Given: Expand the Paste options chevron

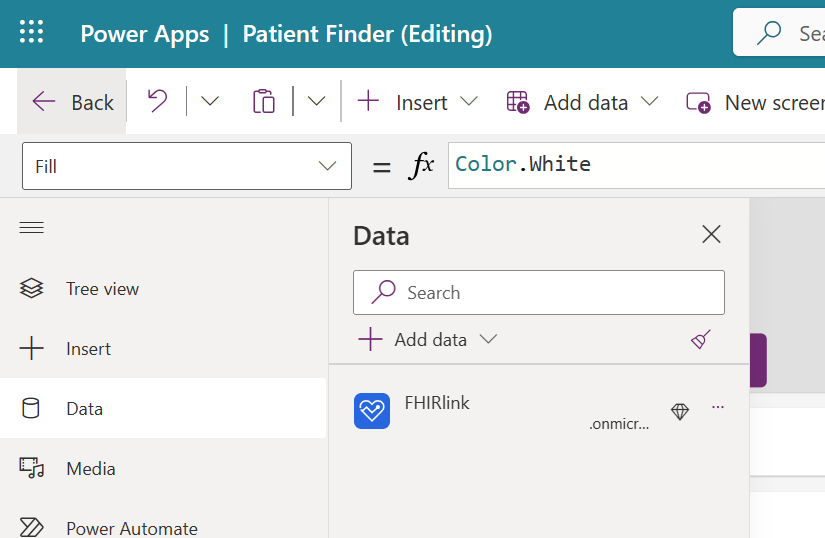Looking at the screenshot, I should (x=316, y=101).
